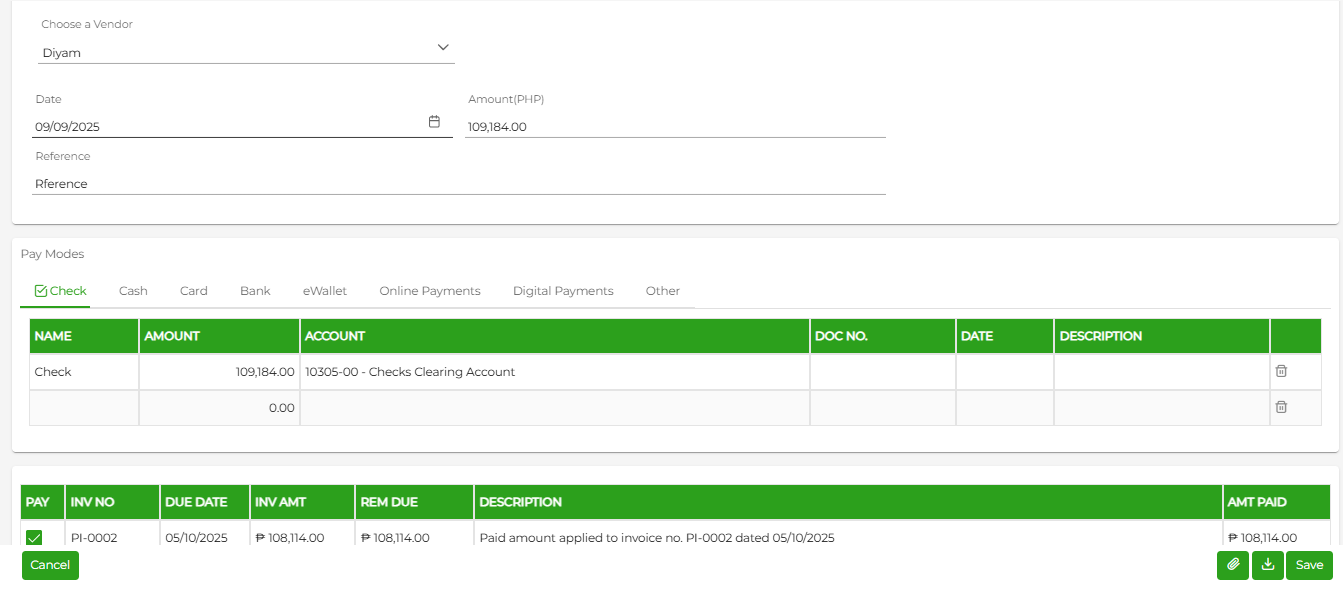Open the account cell 10305-00 Checks Clearing Account
The width and height of the screenshot is (1343, 591).
[x=555, y=372]
